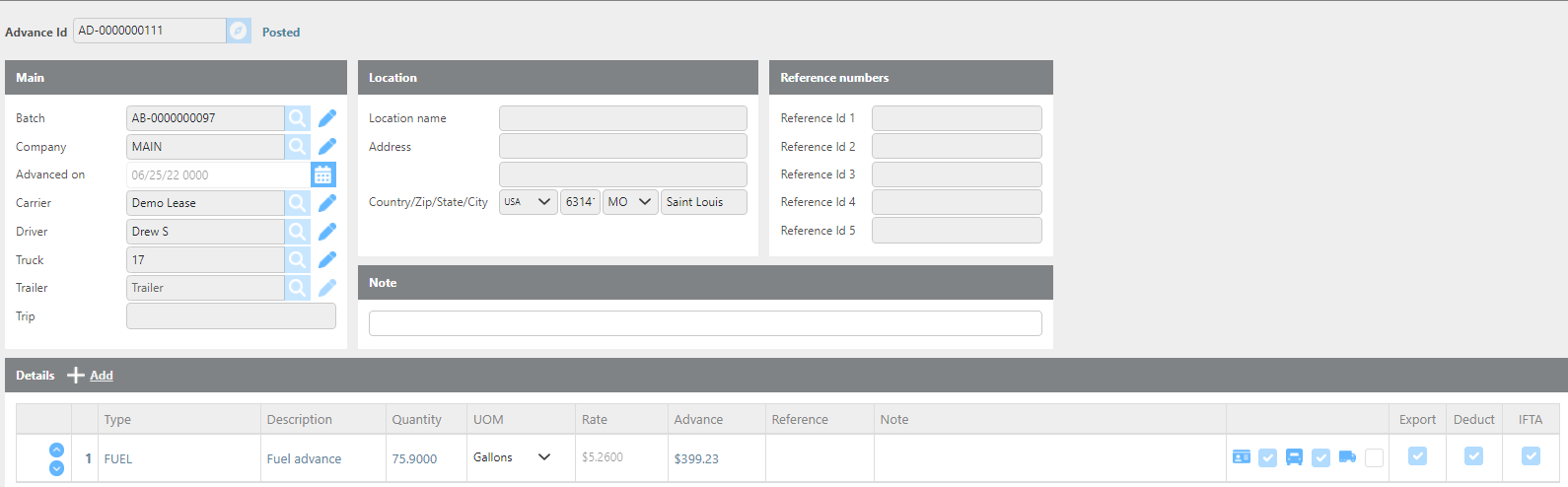Uncheck the Deduct checkbox

tap(1473, 456)
